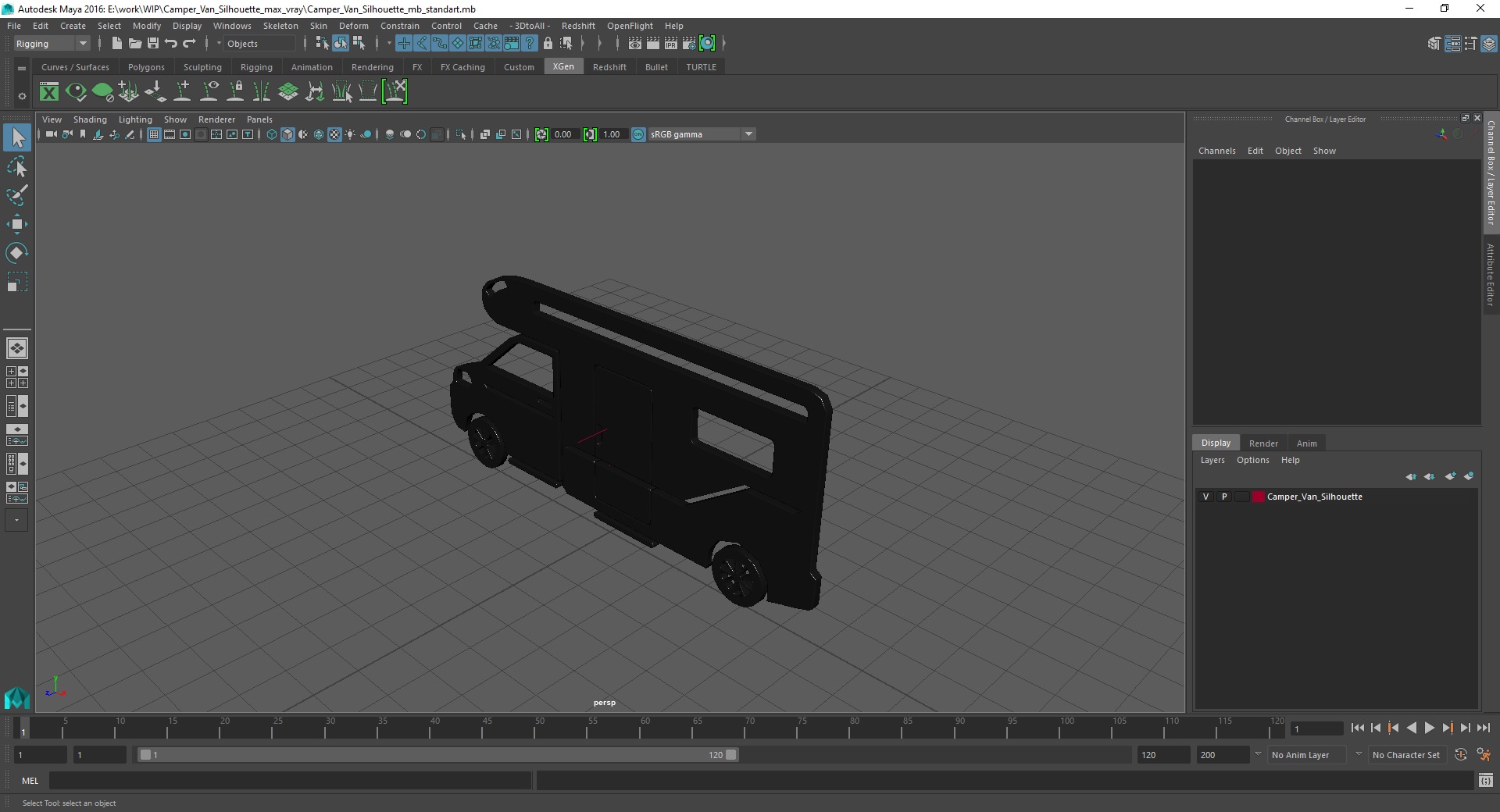Screen dimensions: 1500x812
Task: Undo the last action with the undo arrow
Action: [x=171, y=44]
